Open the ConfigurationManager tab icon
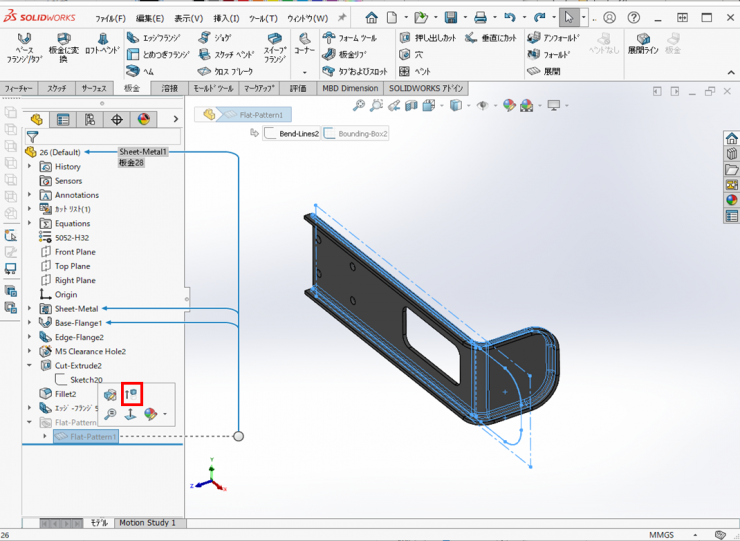The height and width of the screenshot is (541, 740). point(90,120)
